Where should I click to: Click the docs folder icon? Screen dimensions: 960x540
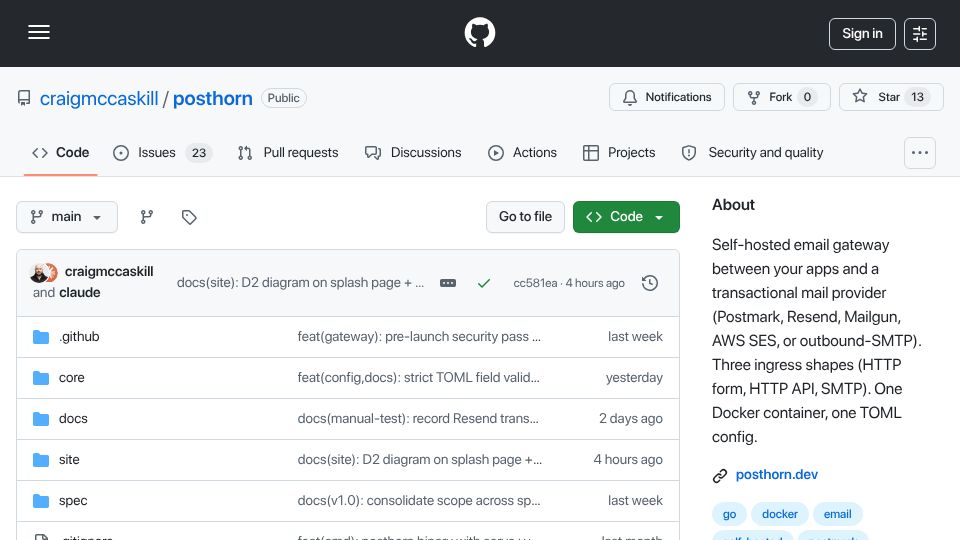click(41, 419)
